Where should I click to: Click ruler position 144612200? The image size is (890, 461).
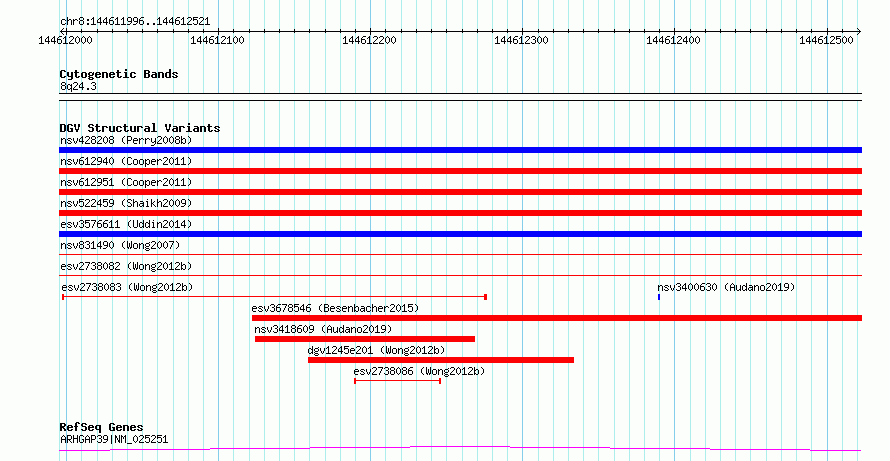[370, 40]
